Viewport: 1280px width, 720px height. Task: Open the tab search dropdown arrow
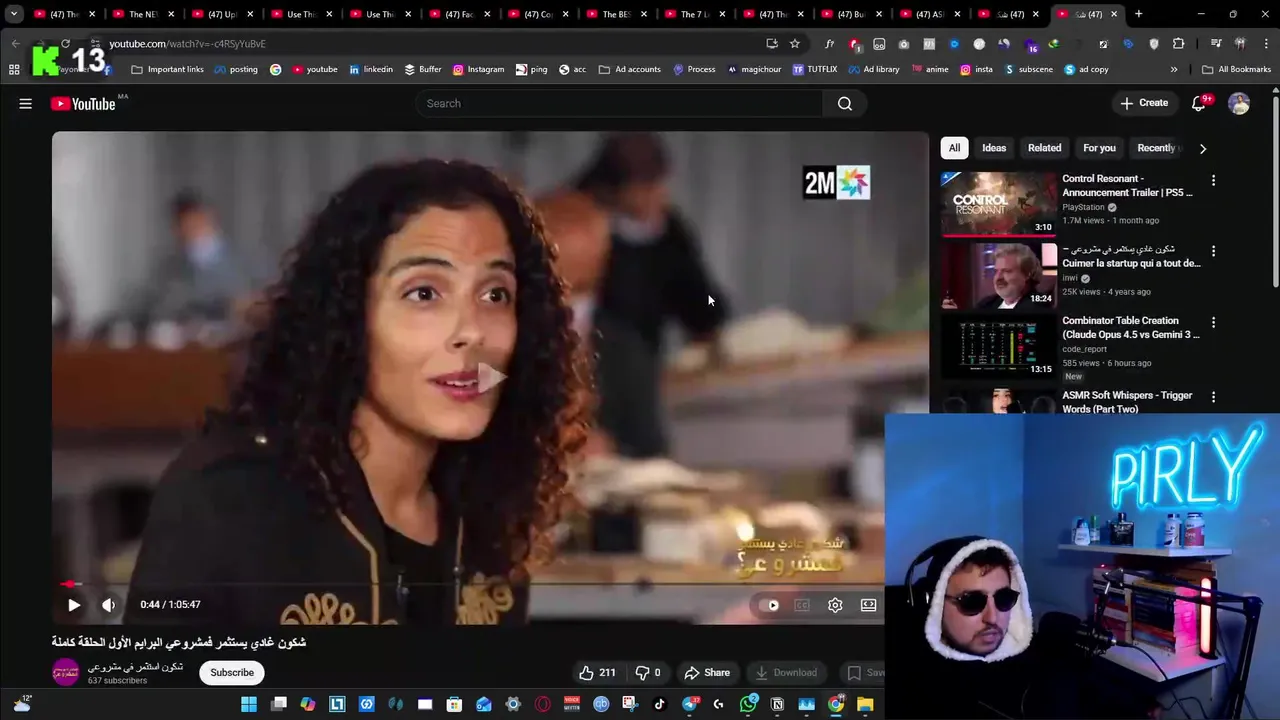click(14, 14)
